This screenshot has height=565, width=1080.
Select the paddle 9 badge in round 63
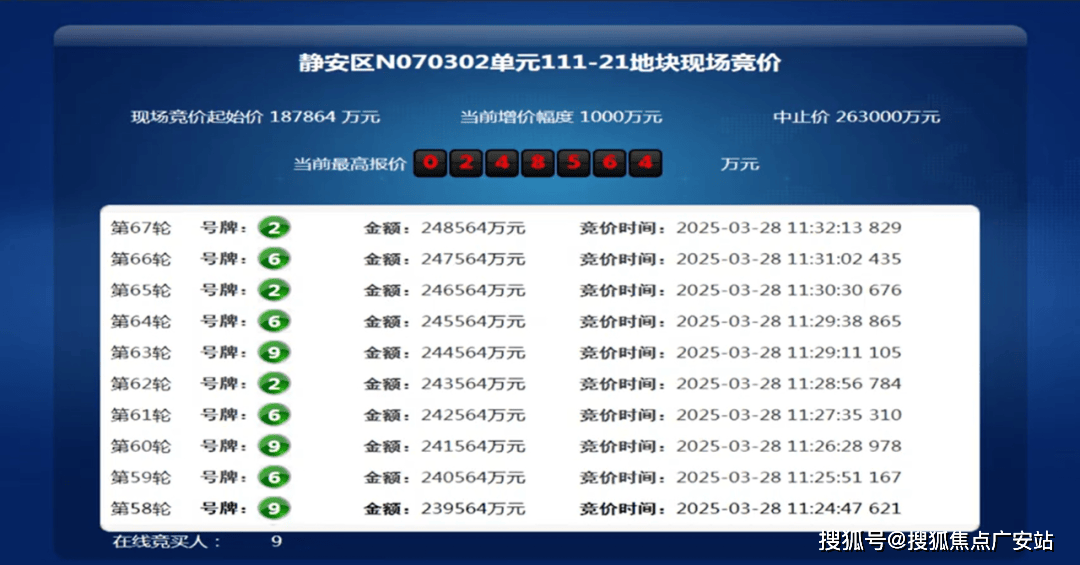[273, 353]
